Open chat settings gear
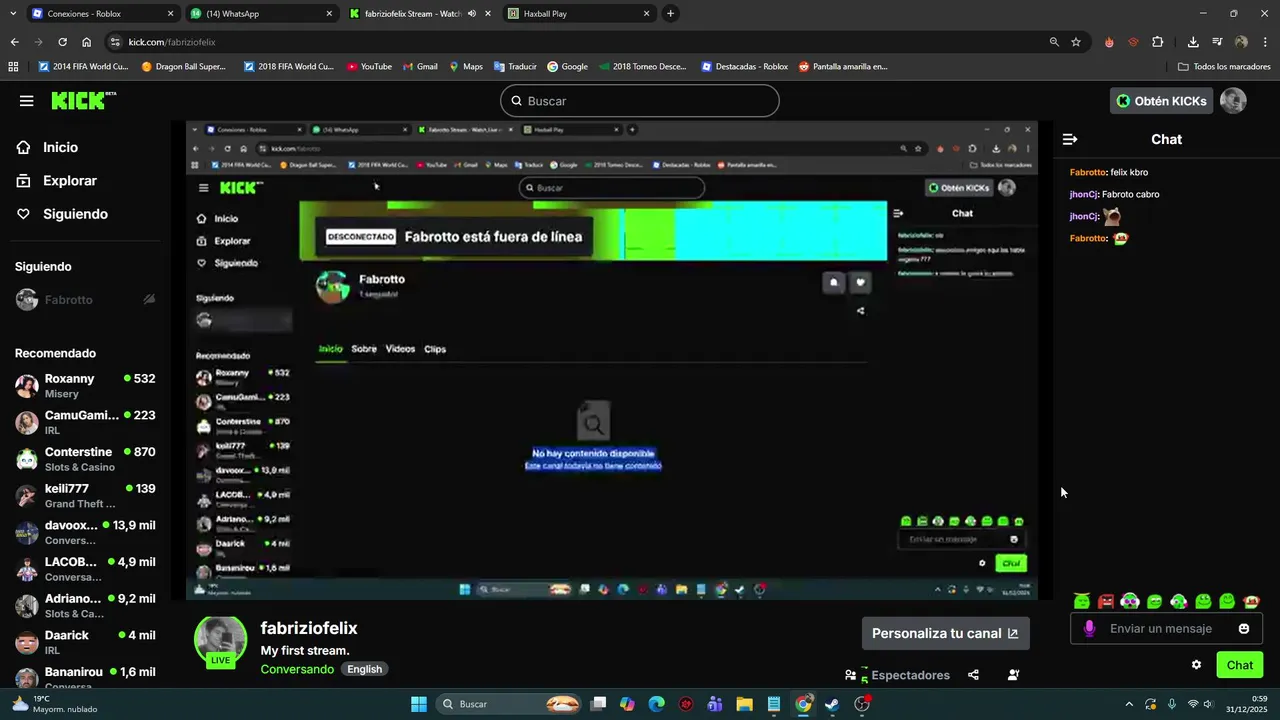The height and width of the screenshot is (720, 1280). click(1196, 665)
